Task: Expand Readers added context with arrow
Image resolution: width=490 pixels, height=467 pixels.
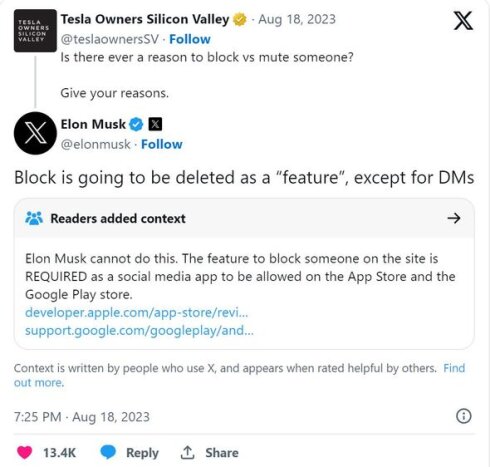Action: click(x=454, y=218)
